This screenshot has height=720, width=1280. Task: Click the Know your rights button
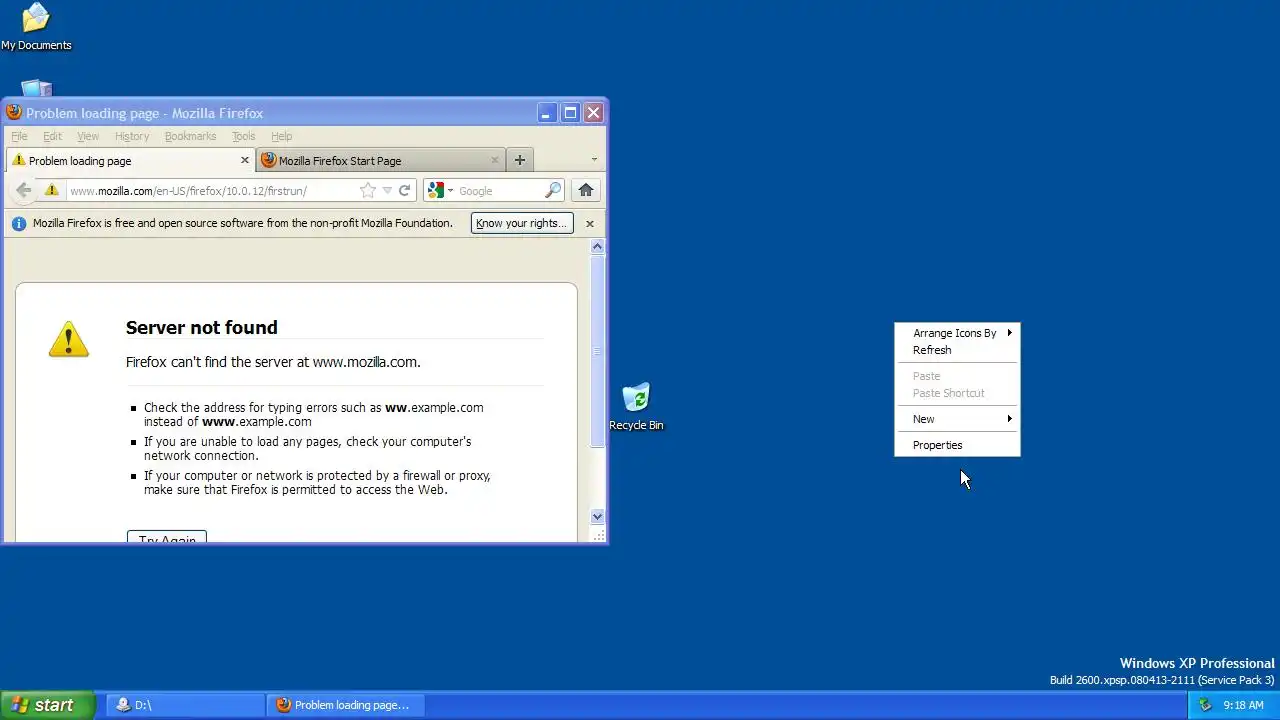[x=522, y=223]
